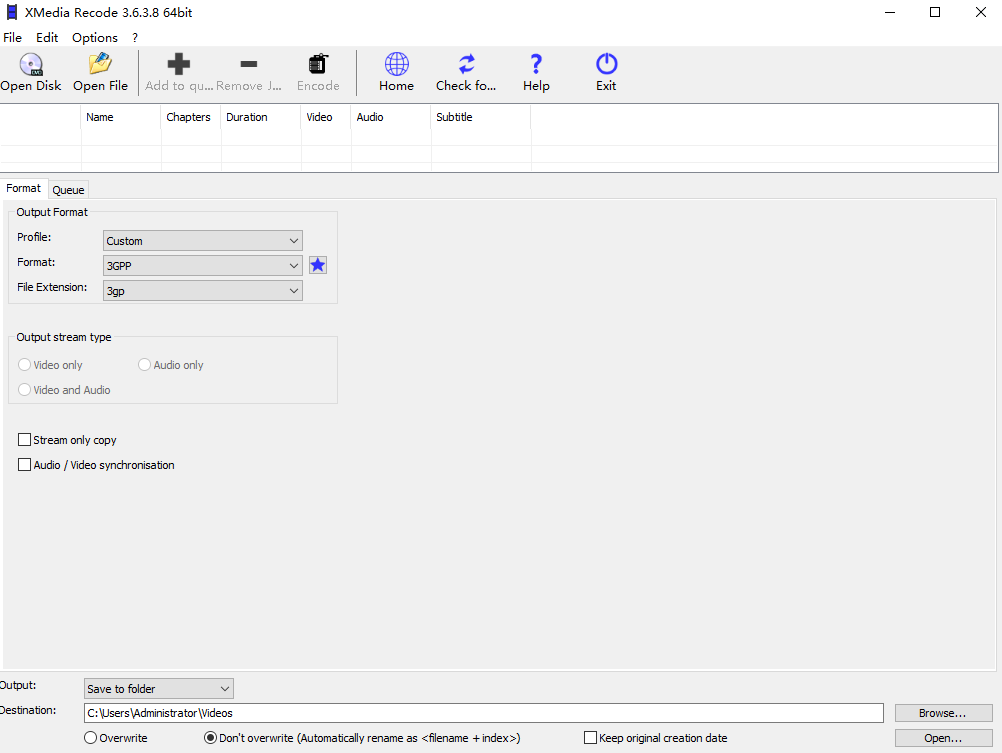Open the Output dropdown Save to folder
This screenshot has height=753, width=1002.
(158, 688)
